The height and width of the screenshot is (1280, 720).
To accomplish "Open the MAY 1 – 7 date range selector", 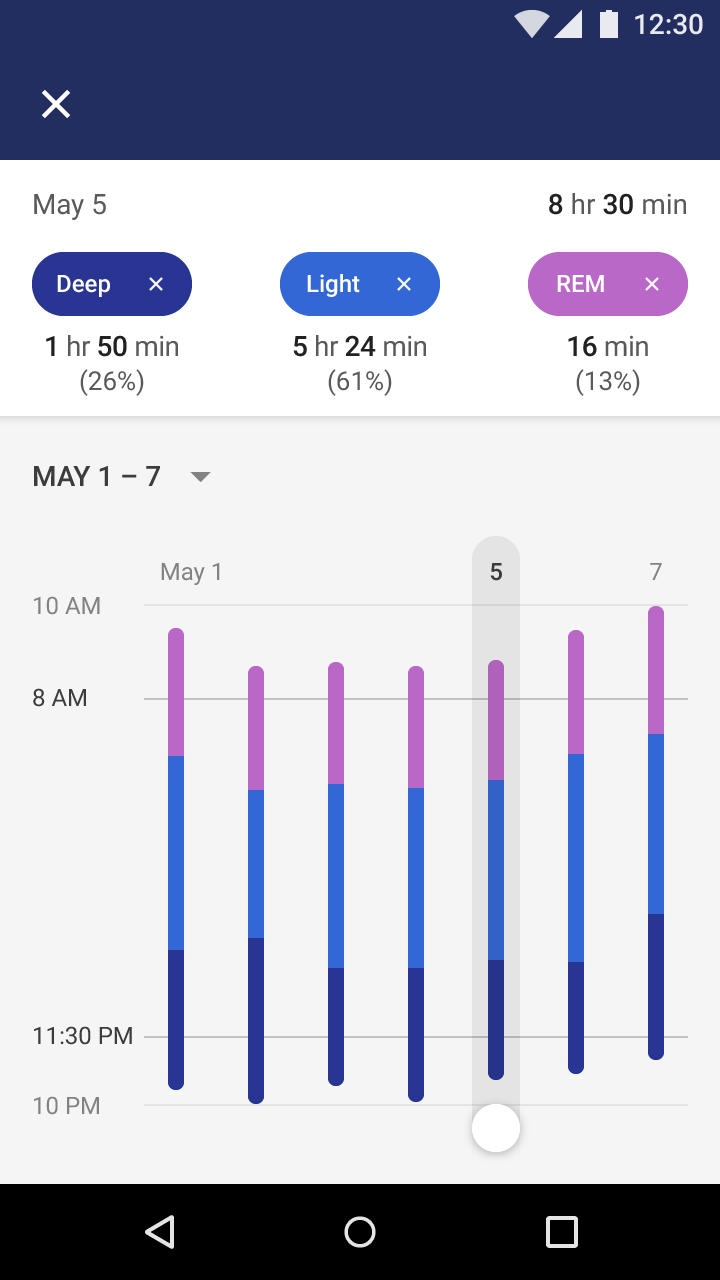I will click(97, 477).
